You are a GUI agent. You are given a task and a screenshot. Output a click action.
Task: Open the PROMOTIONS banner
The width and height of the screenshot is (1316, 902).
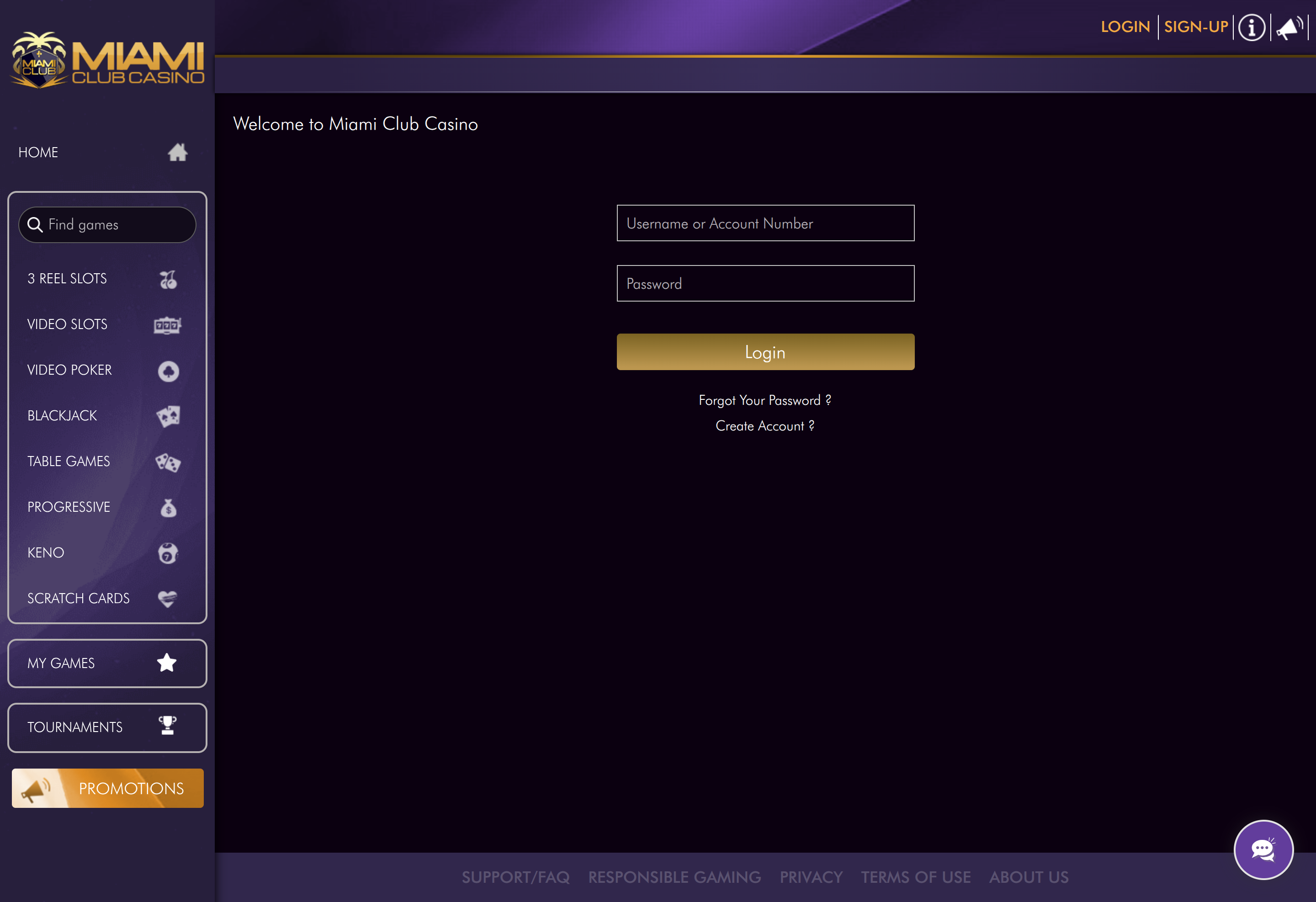[x=107, y=788]
